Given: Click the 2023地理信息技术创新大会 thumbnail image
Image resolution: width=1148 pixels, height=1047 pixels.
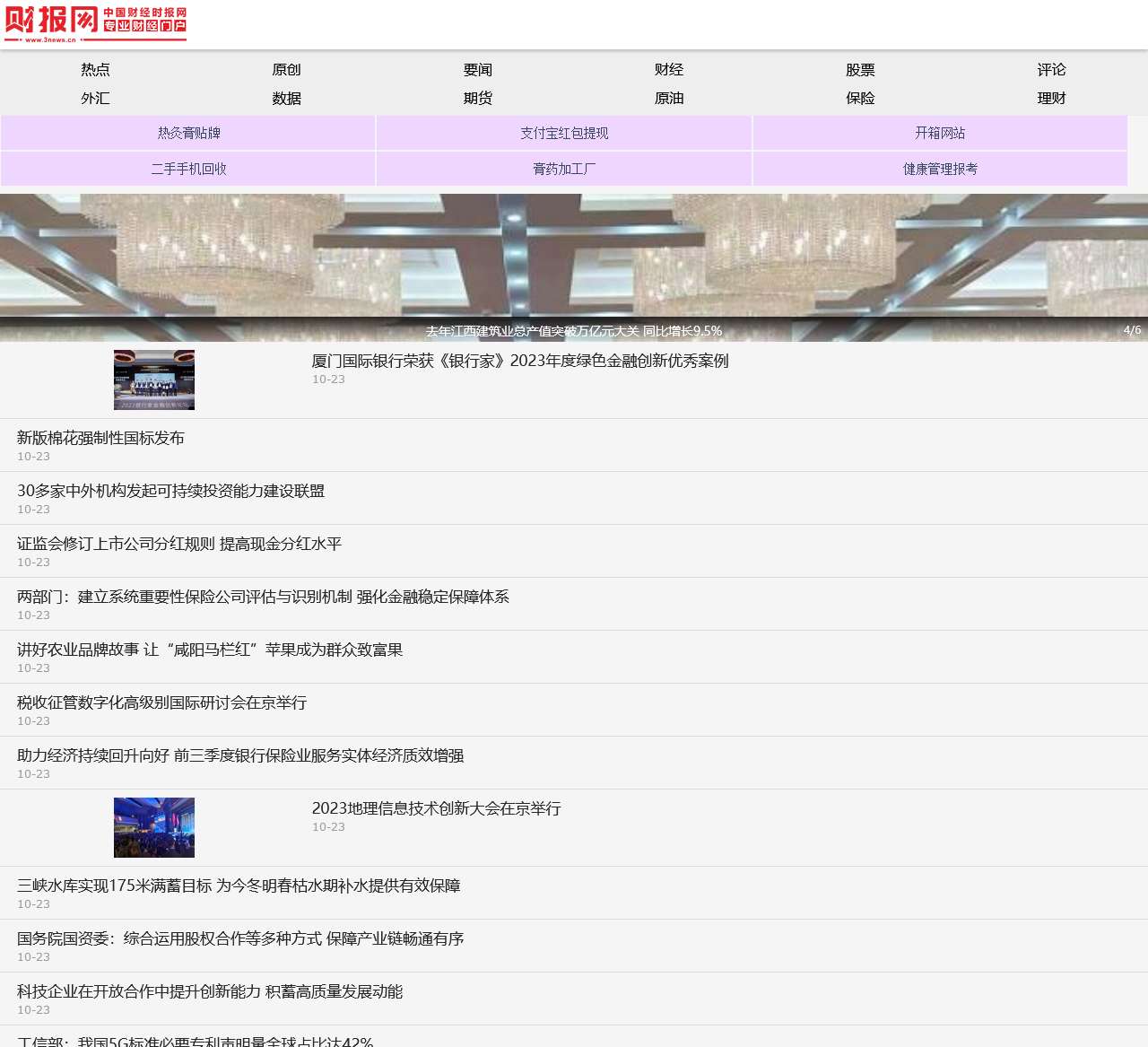Looking at the screenshot, I should [154, 828].
